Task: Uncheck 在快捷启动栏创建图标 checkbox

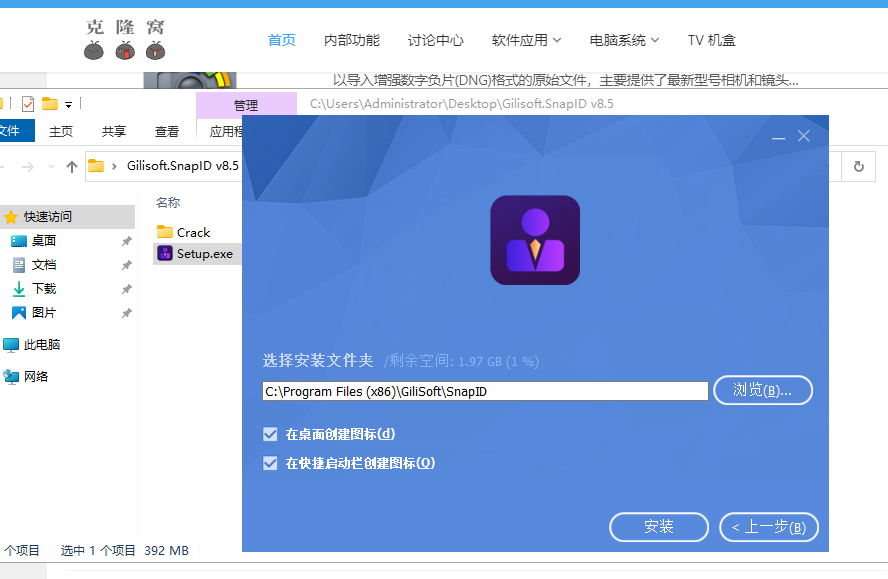Action: pos(270,463)
